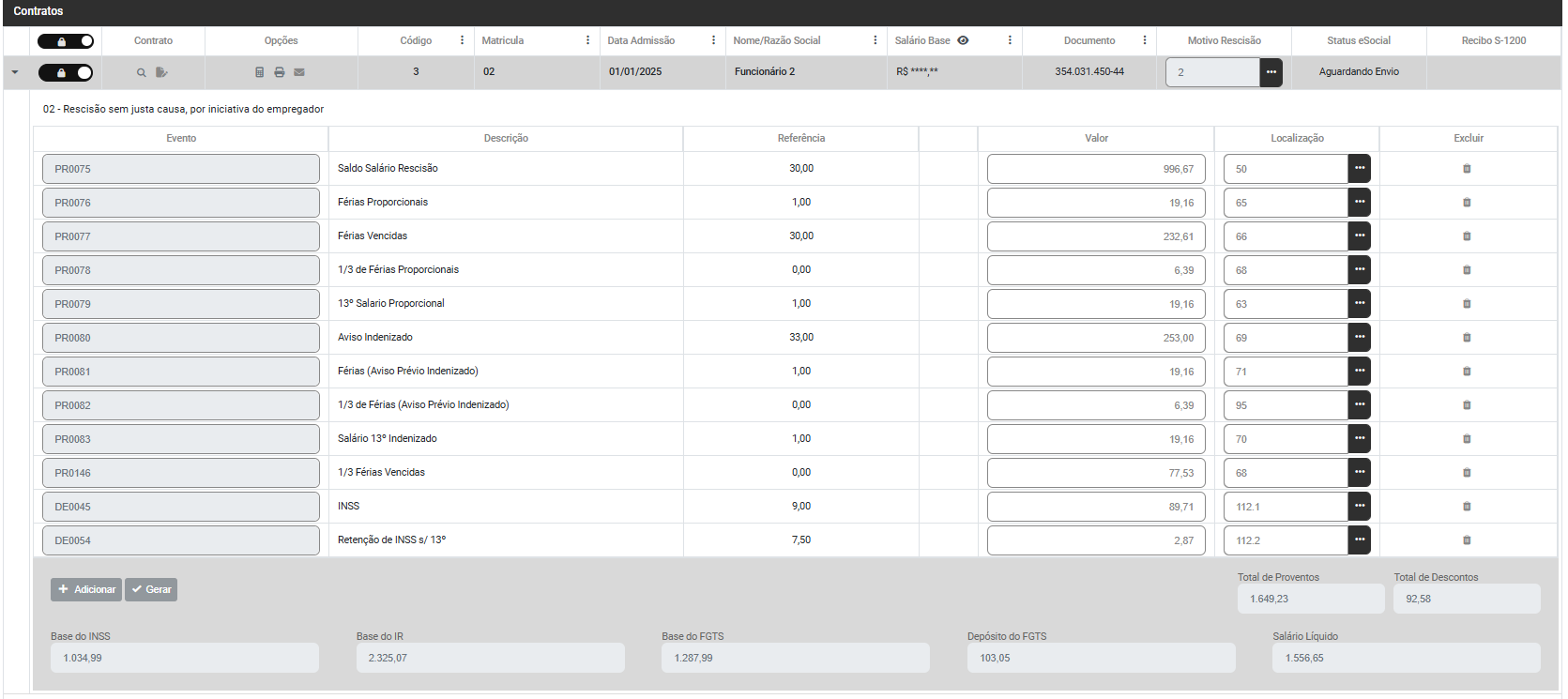Delete the INSS discount event DE0045
The width and height of the screenshot is (1568, 699).
[1468, 507]
